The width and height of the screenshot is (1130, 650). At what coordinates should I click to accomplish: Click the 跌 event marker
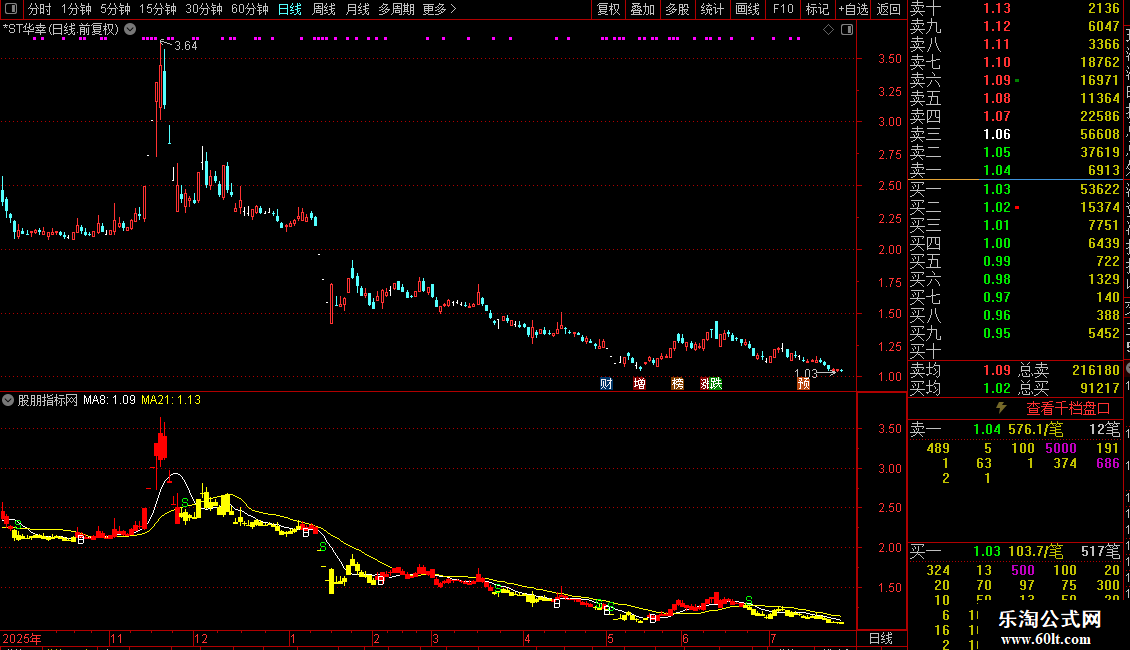(714, 383)
